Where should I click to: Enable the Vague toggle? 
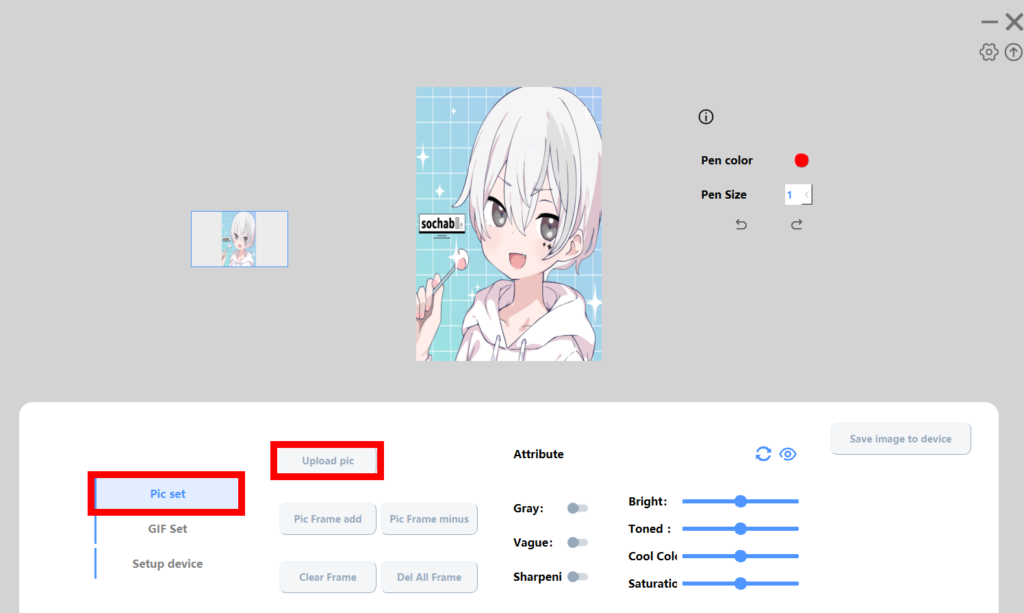pos(577,541)
